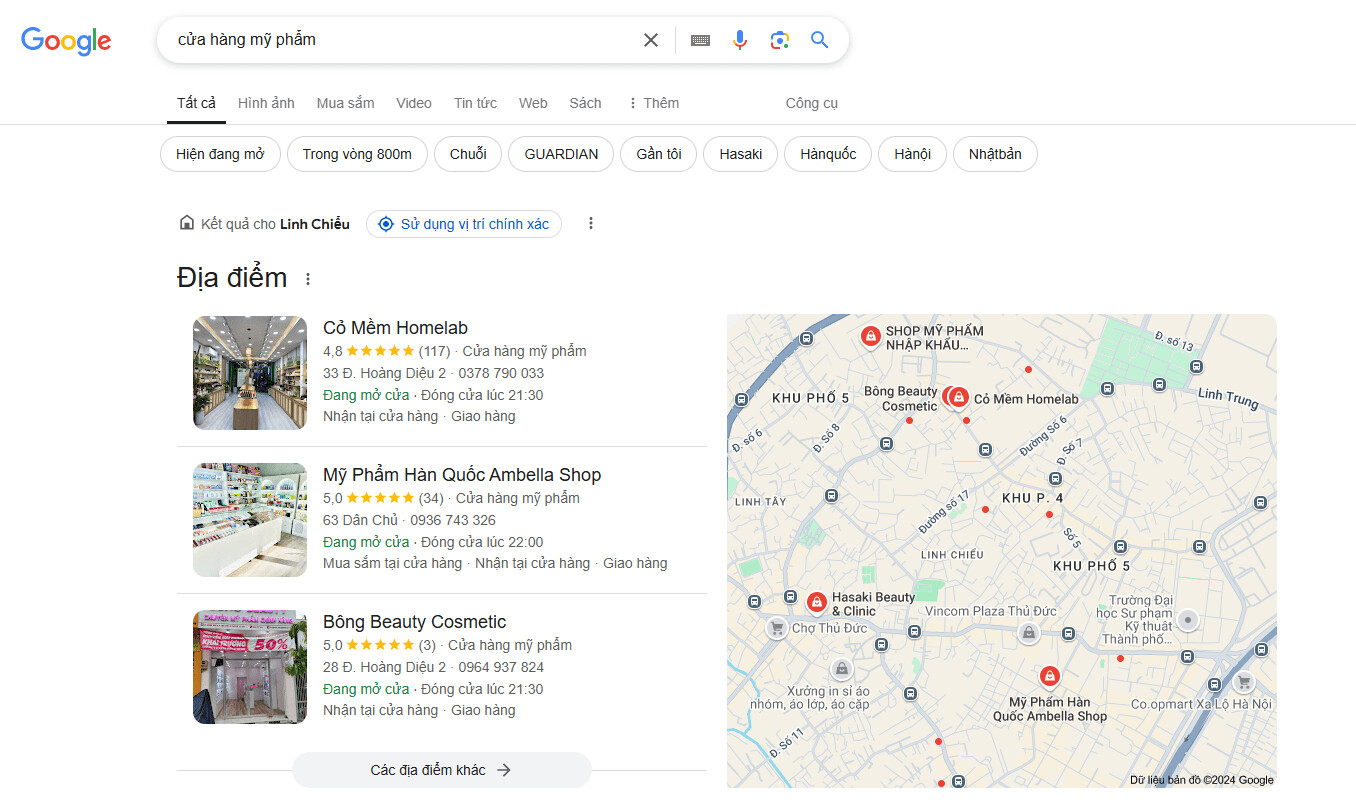The width and height of the screenshot is (1356, 807).
Task: Apply the Trong vòng 800m filter chip
Action: coord(357,154)
